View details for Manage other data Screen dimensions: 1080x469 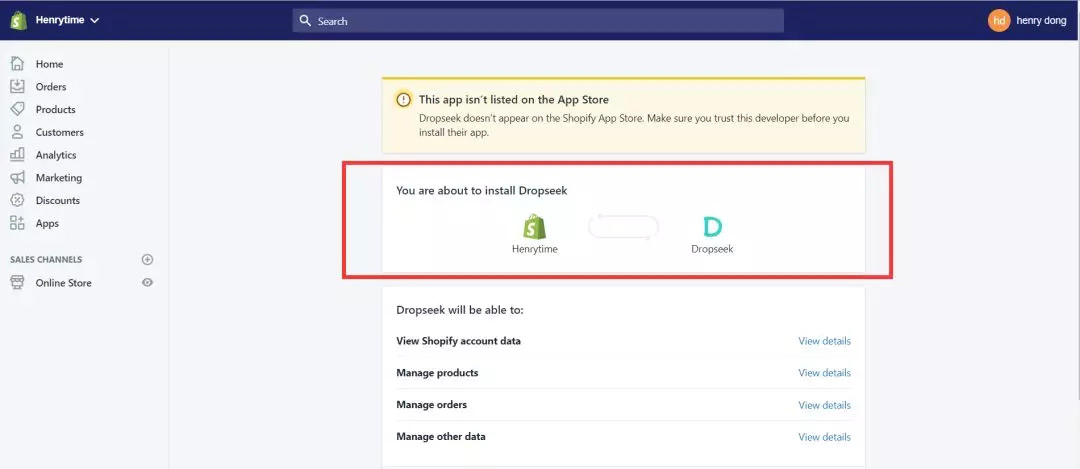coord(824,437)
